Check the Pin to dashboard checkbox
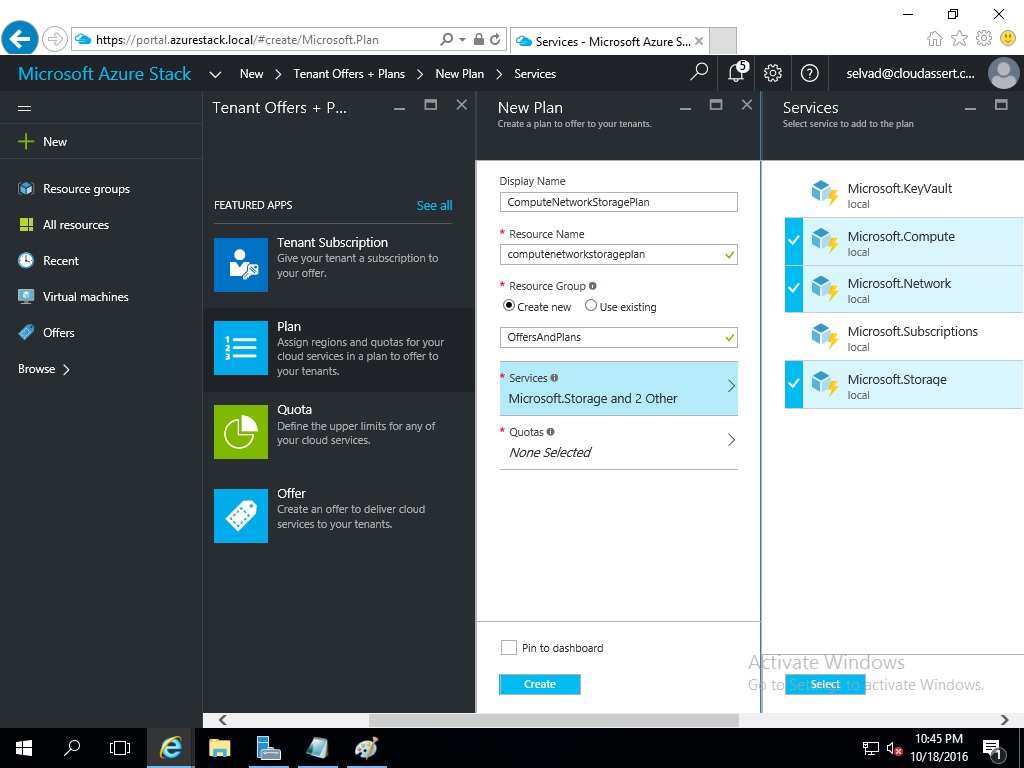 coord(509,647)
